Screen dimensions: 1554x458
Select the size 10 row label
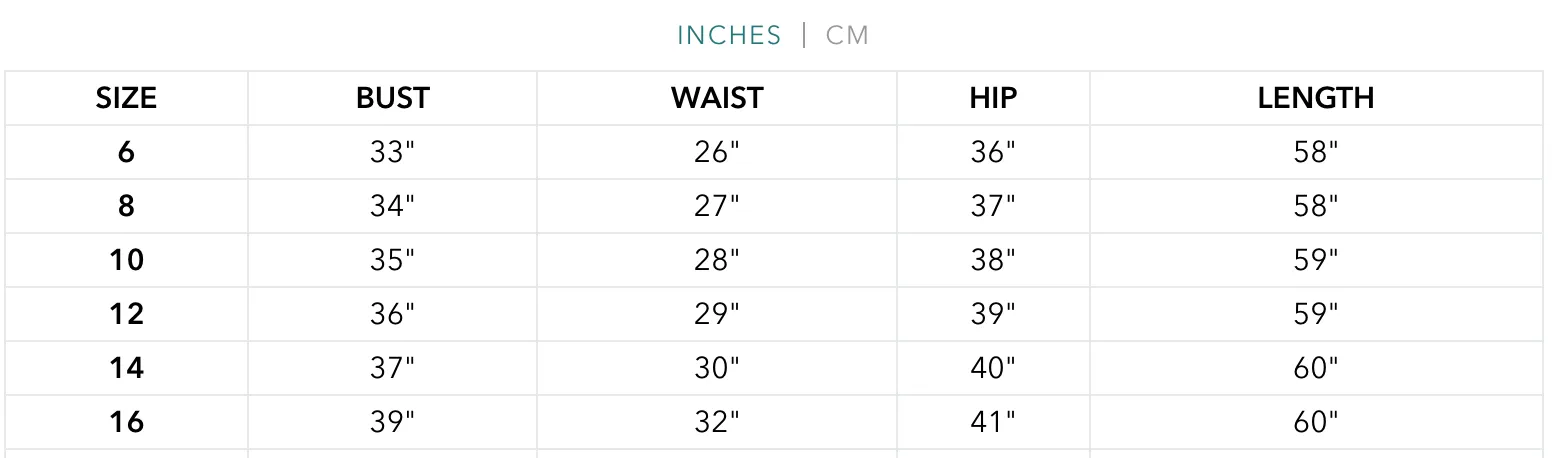point(126,260)
